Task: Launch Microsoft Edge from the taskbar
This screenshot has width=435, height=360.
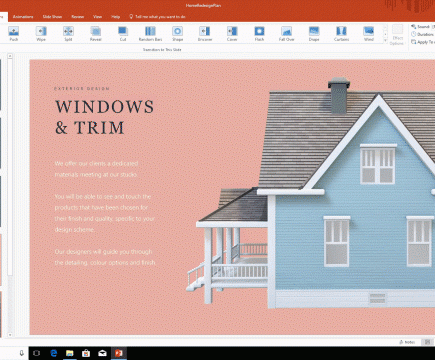Action: pos(53,353)
